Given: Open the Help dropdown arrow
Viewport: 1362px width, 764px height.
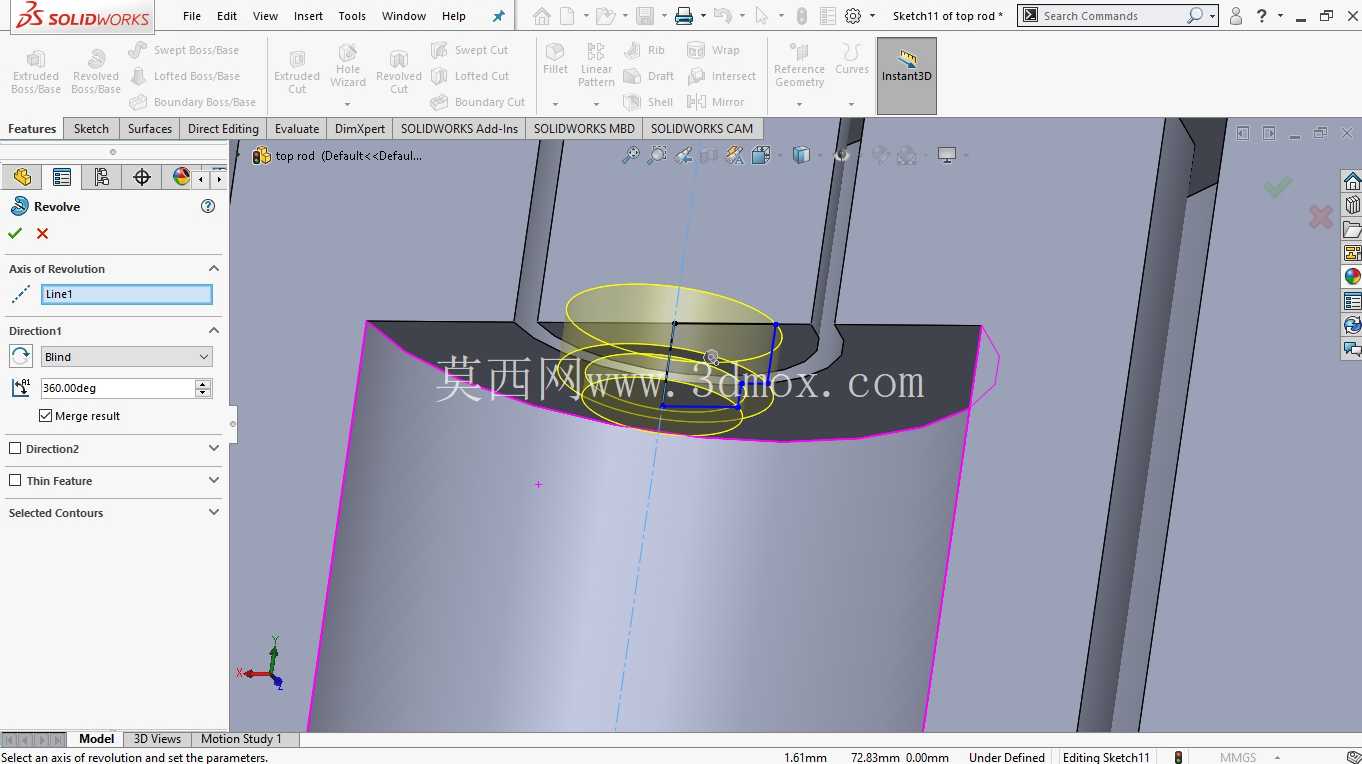Looking at the screenshot, I should pos(1282,16).
